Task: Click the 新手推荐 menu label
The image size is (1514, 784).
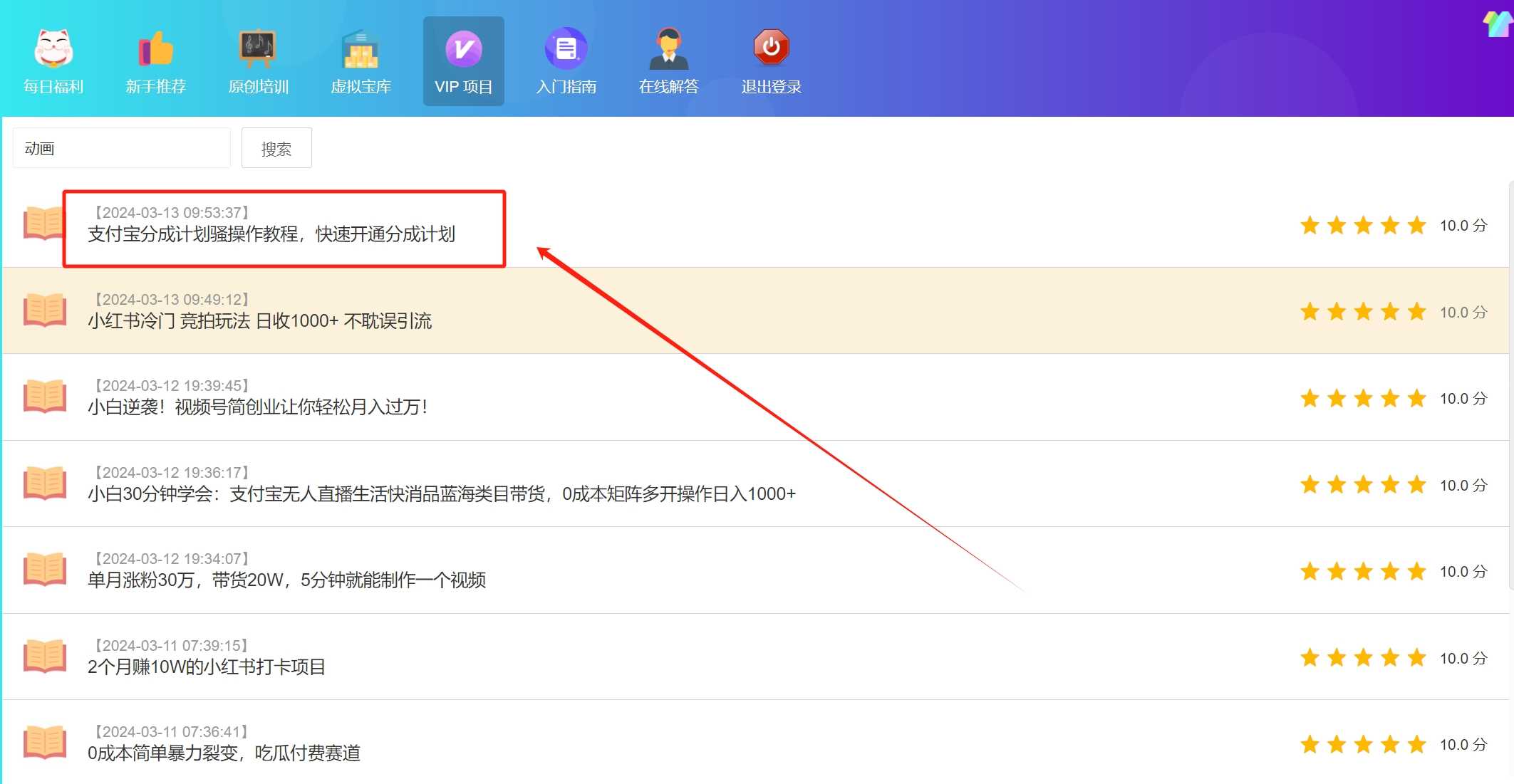Action: click(156, 87)
